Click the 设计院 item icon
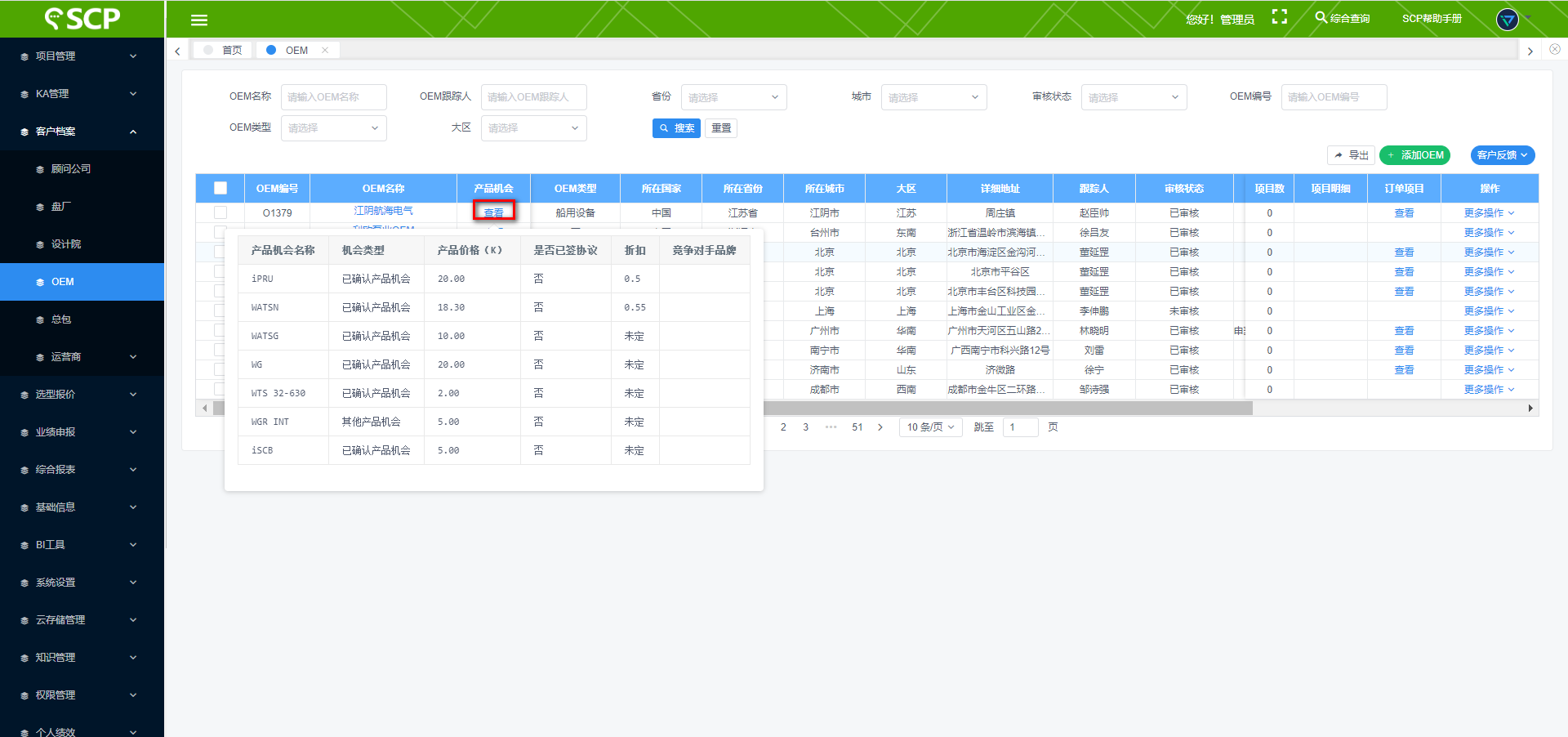This screenshot has width=1568, height=737. pos(40,244)
